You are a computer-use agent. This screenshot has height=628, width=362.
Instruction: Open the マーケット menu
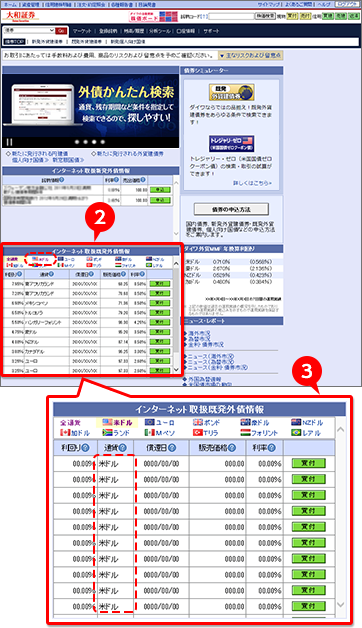82,31
